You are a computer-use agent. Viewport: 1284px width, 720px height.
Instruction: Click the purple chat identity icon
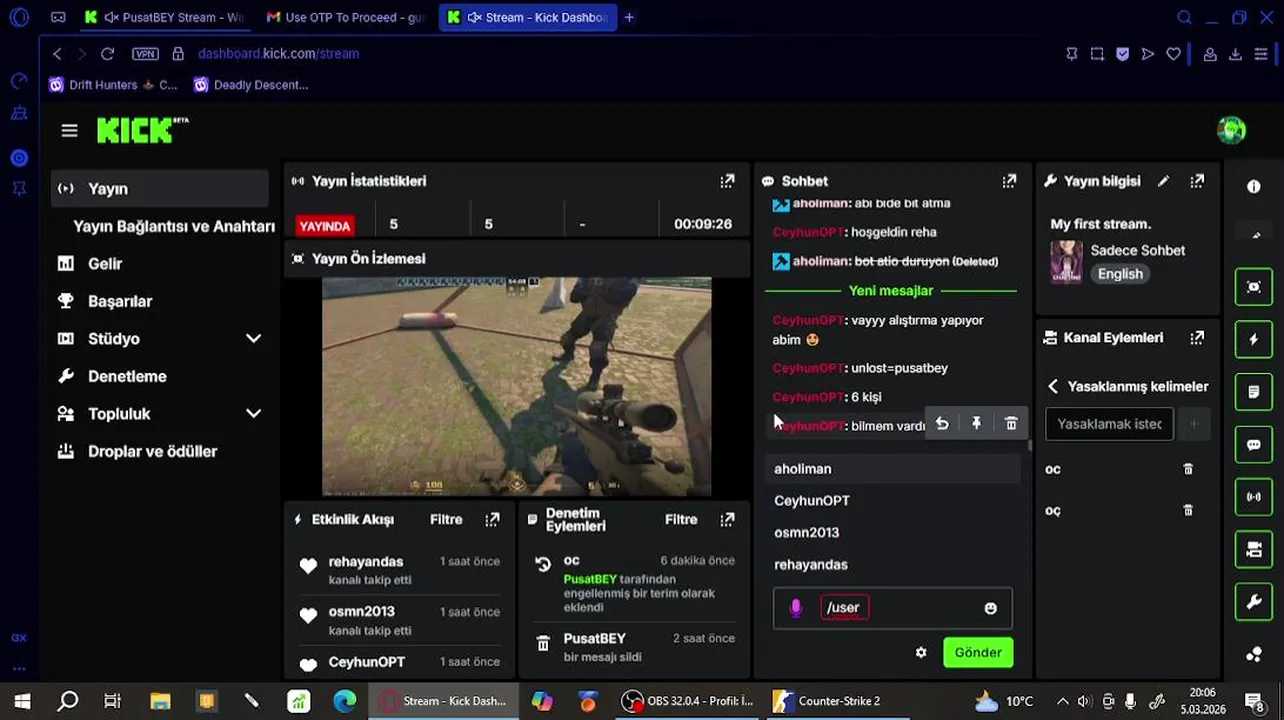[796, 608]
